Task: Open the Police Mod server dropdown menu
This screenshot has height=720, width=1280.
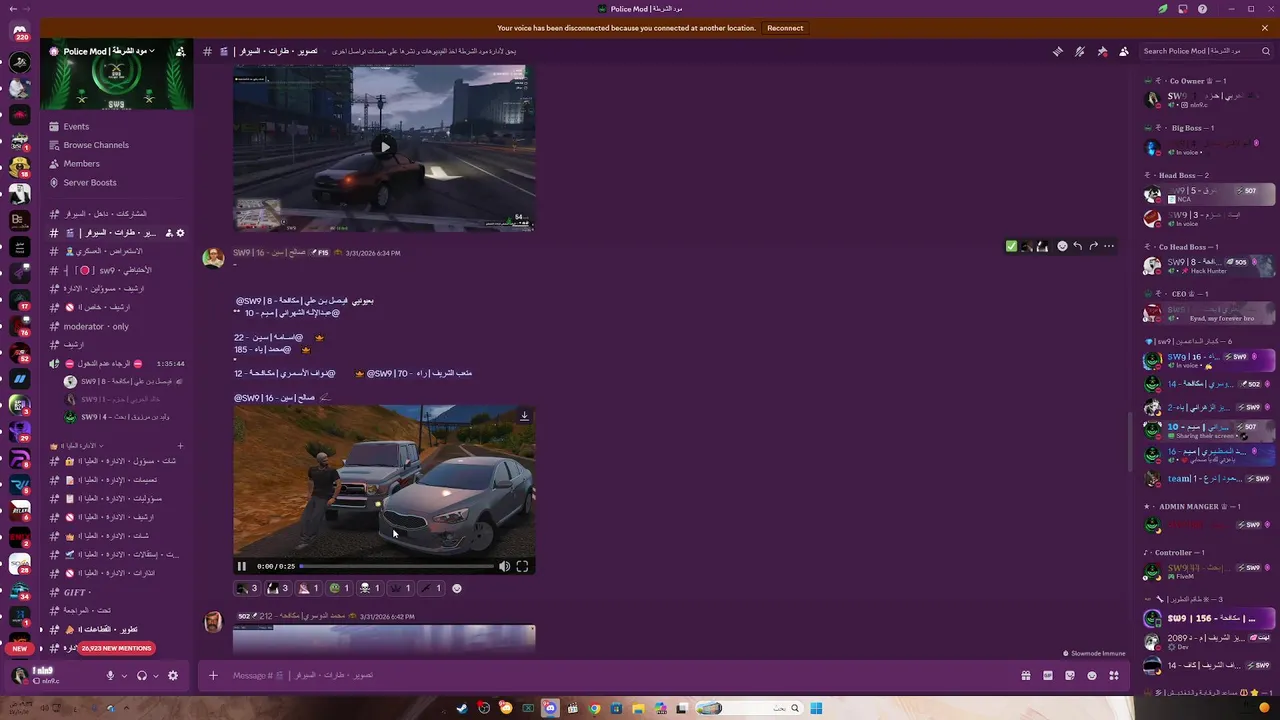Action: (107, 51)
